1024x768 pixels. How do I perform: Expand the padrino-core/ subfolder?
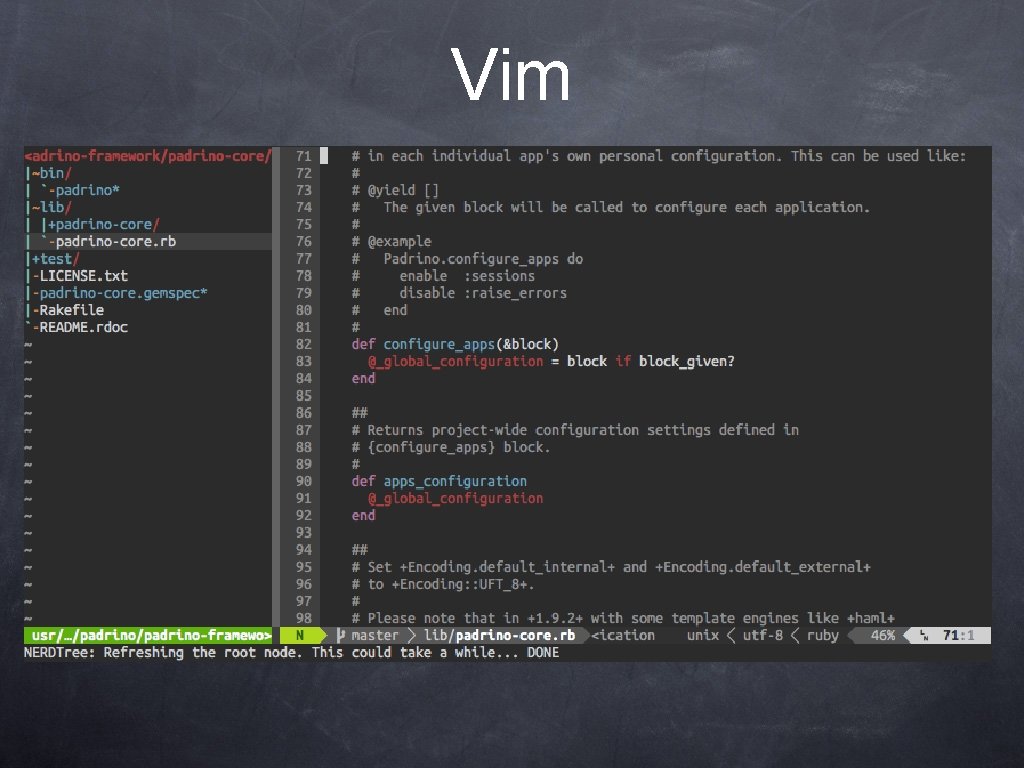[103, 224]
